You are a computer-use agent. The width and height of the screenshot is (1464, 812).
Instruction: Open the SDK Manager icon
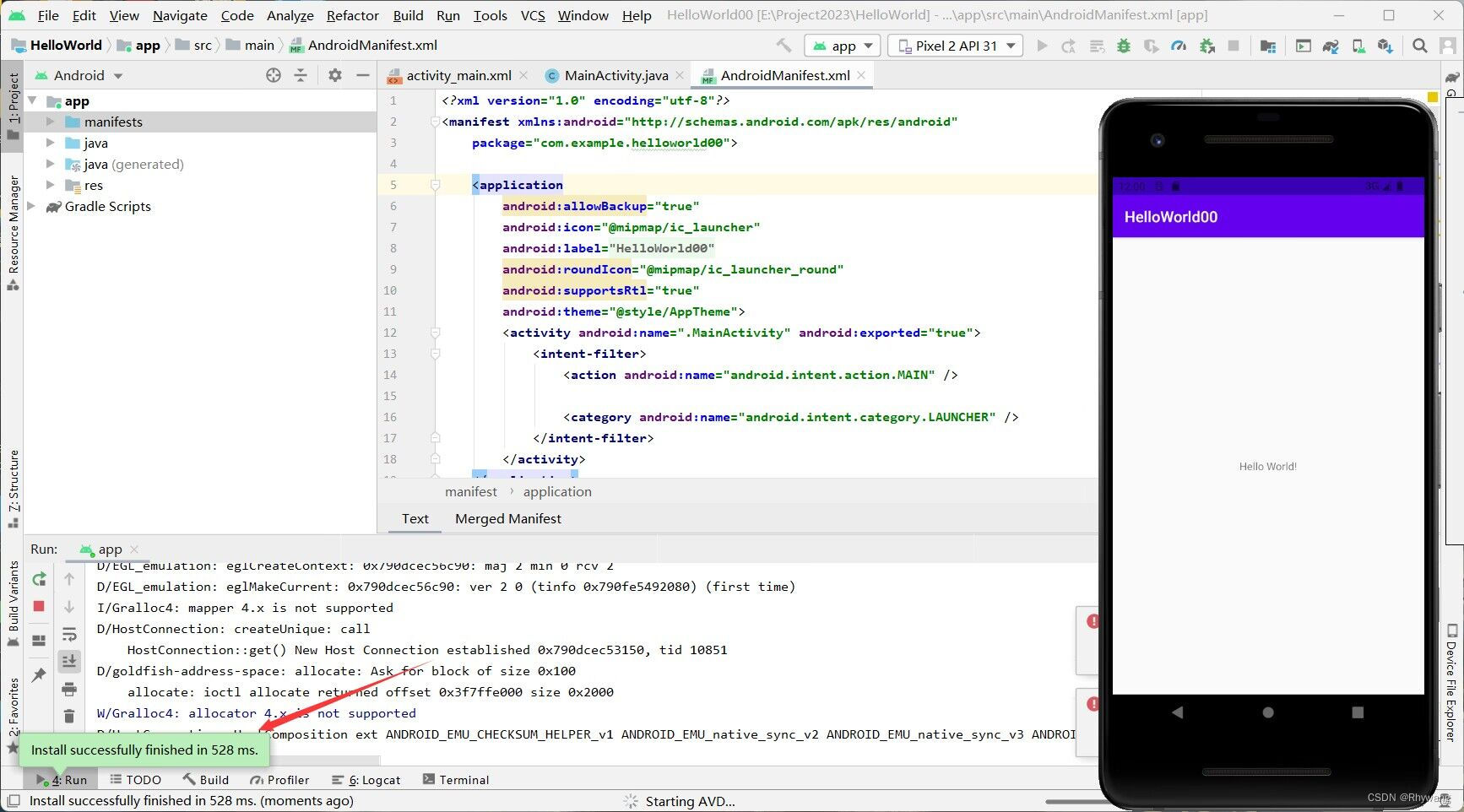(x=1385, y=46)
